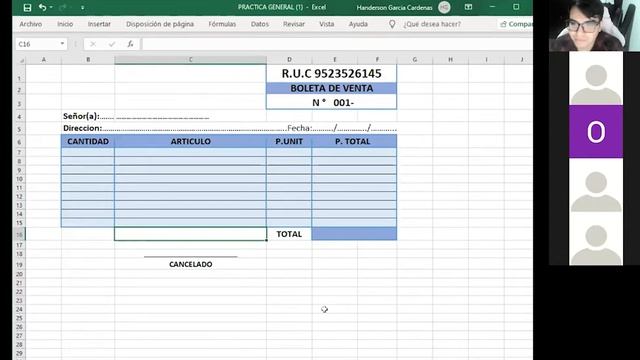Open the Archivo menu tab
Screen dimensions: 640x360
tap(31, 24)
